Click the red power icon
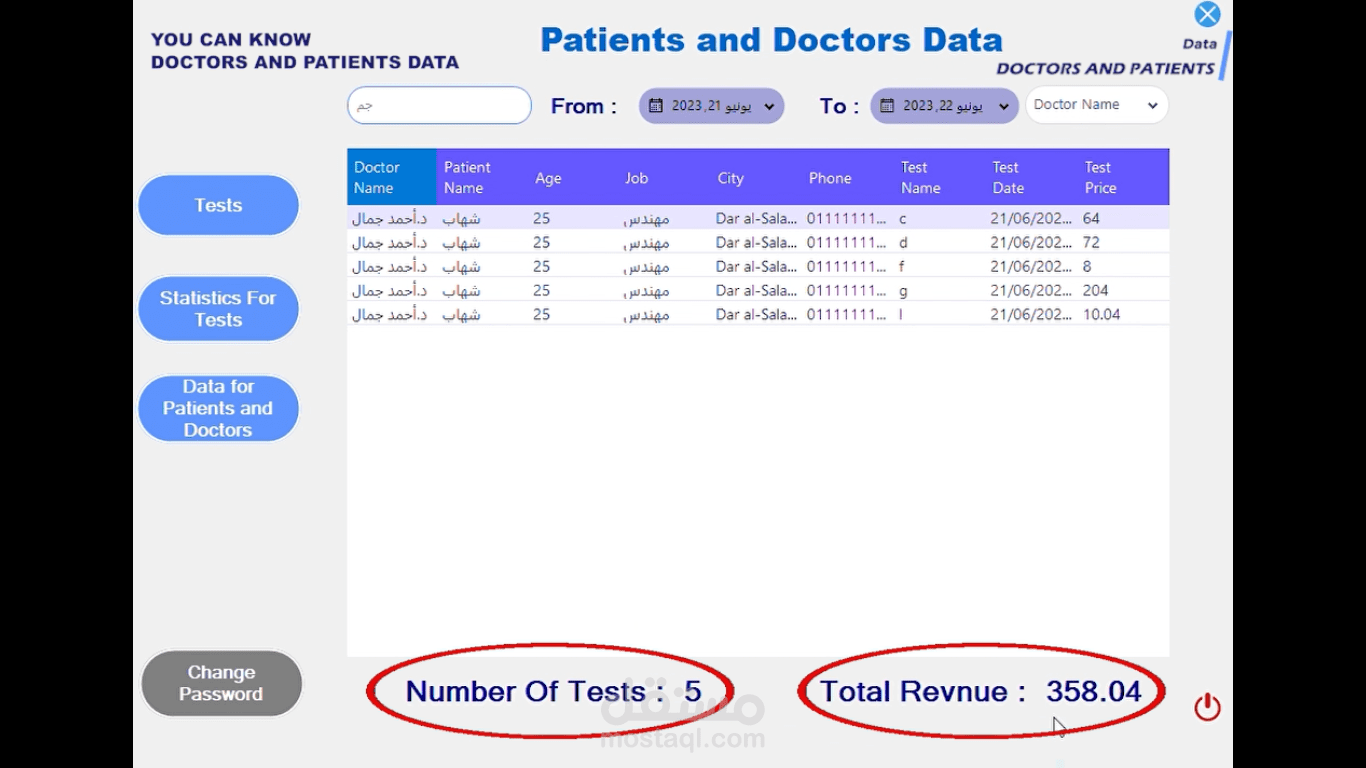 click(x=1207, y=707)
